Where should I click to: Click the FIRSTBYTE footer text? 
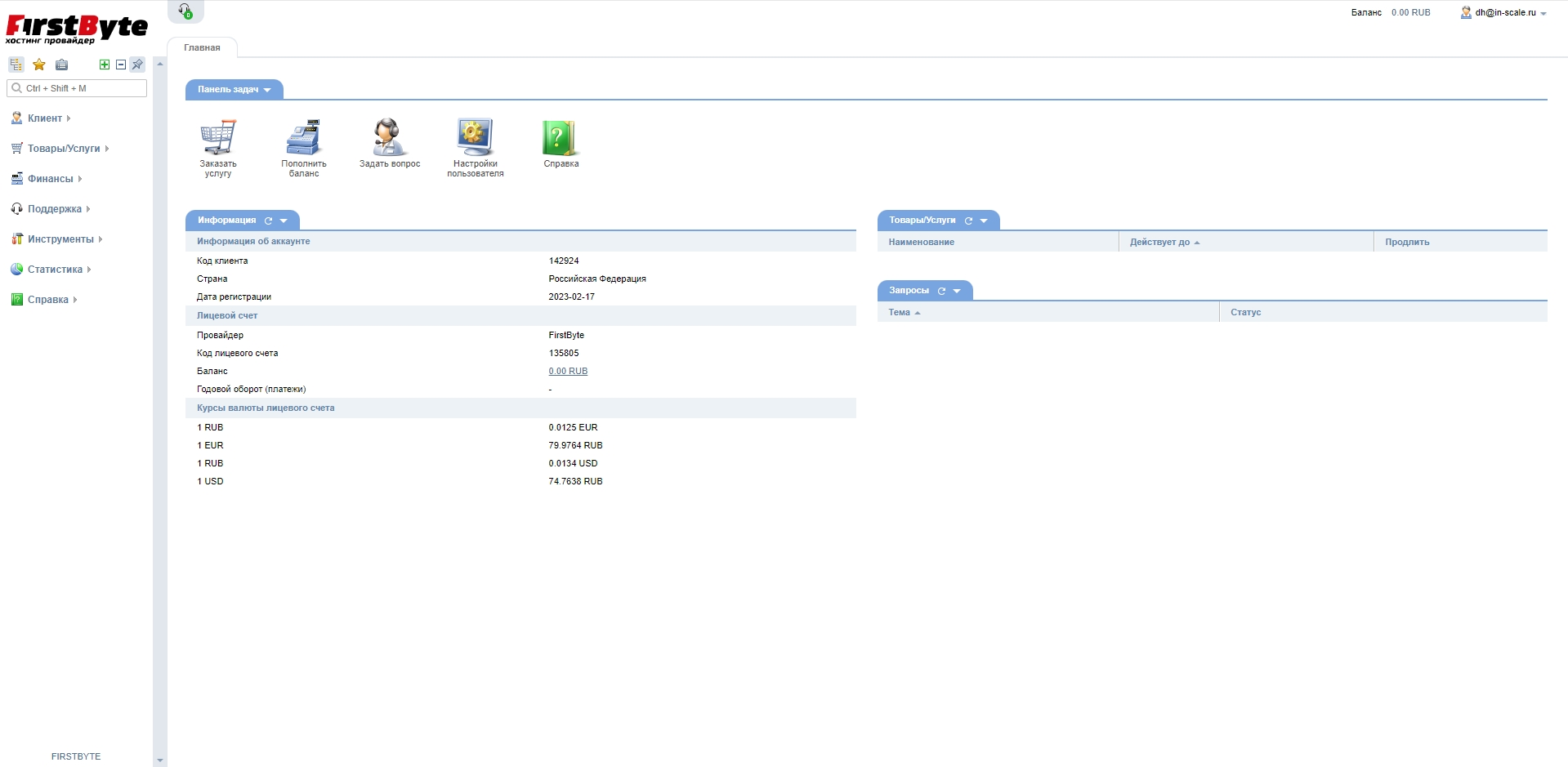click(76, 756)
